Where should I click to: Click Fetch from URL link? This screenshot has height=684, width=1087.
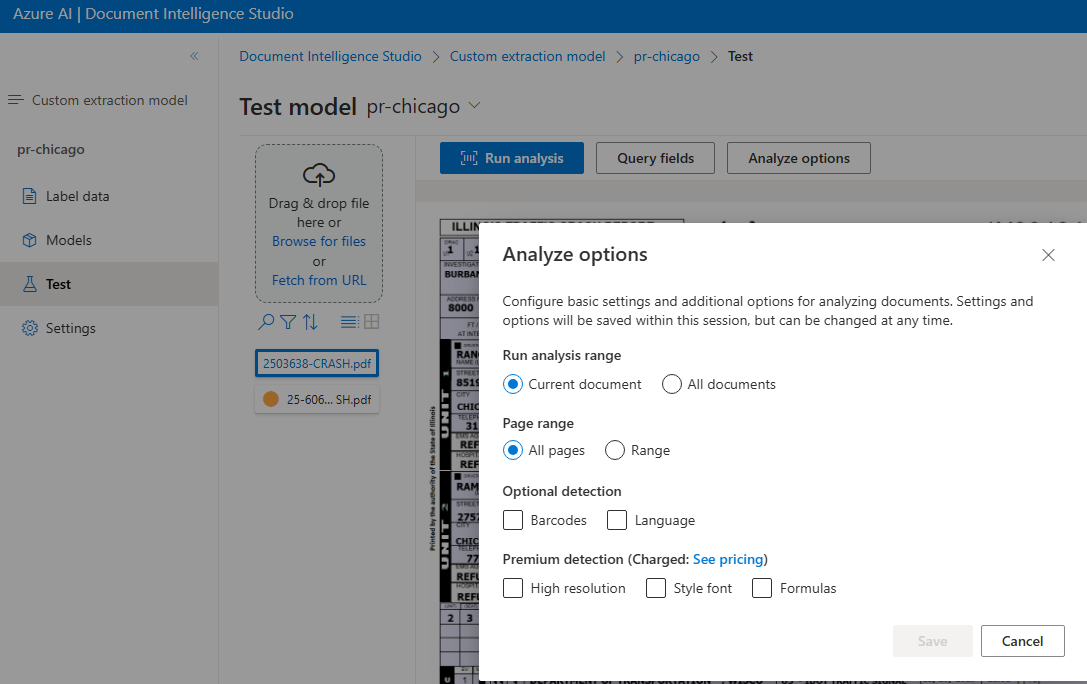pos(319,280)
